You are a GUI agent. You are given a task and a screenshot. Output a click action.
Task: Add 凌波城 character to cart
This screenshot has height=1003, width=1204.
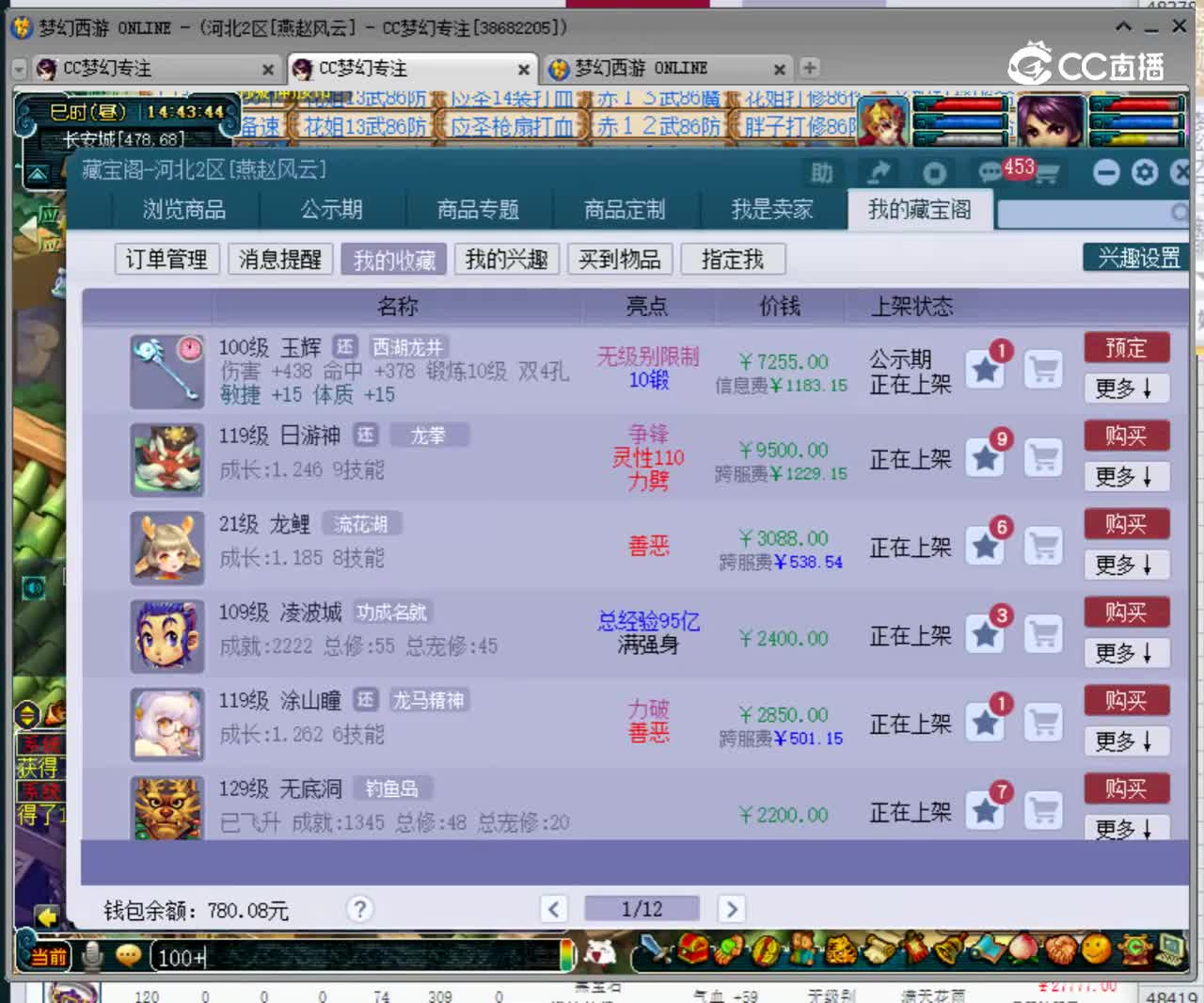click(1043, 634)
